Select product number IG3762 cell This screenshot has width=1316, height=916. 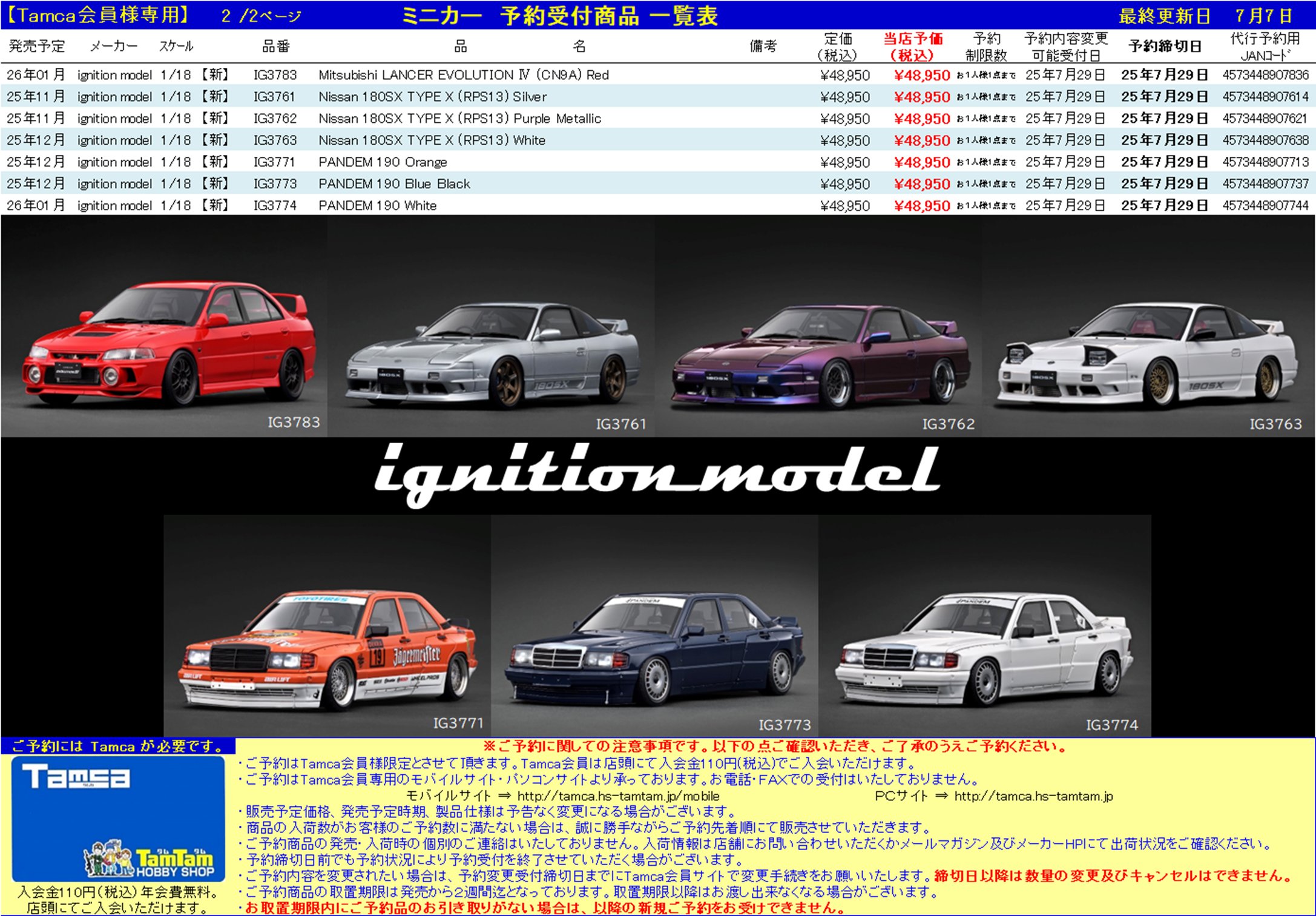(x=275, y=119)
